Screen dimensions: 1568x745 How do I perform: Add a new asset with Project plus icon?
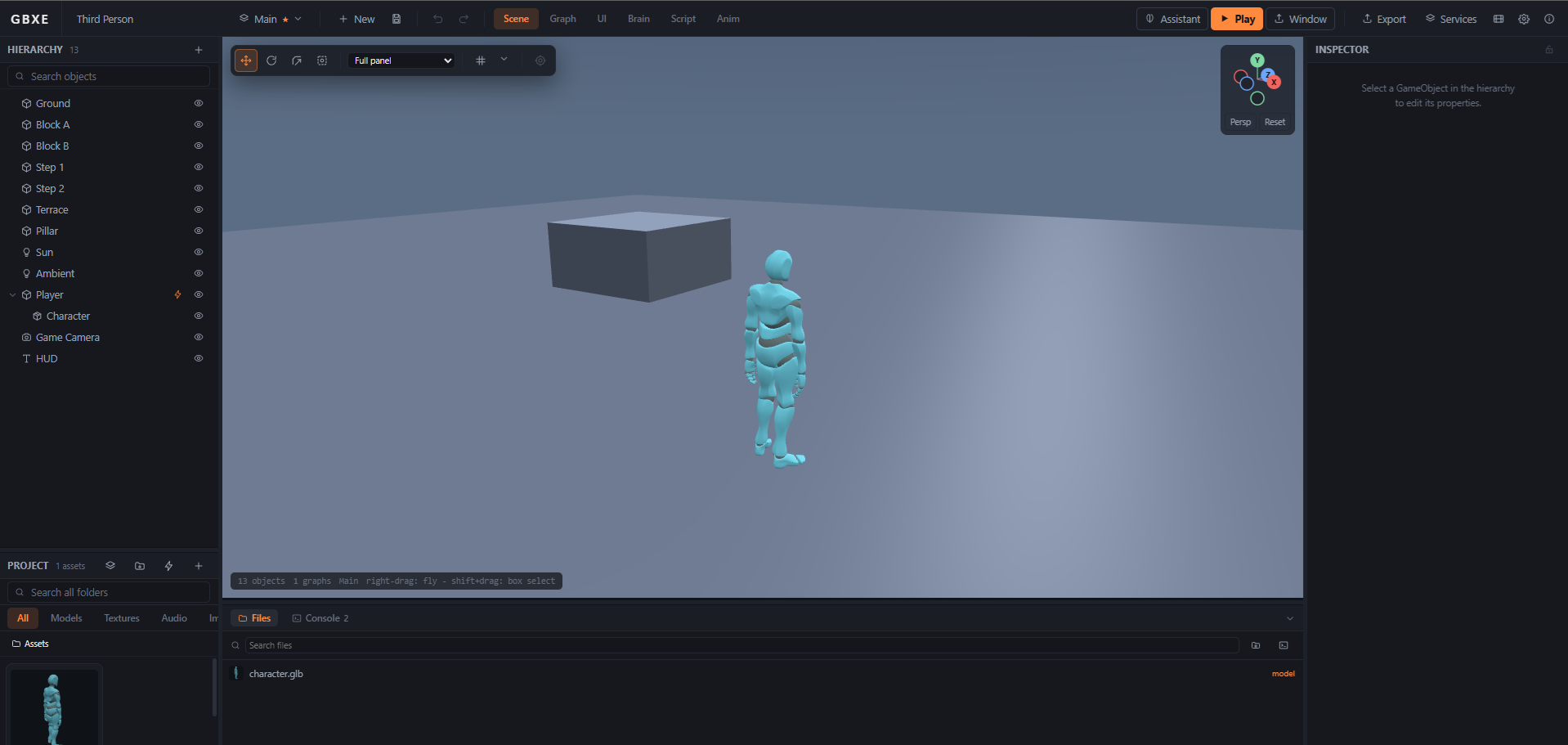coord(199,566)
